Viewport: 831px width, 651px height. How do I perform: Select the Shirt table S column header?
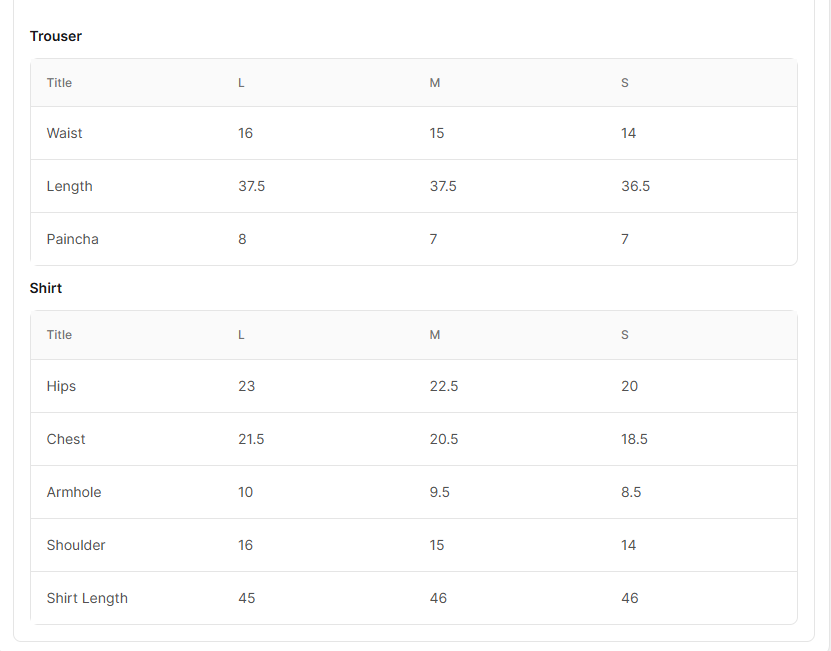625,335
